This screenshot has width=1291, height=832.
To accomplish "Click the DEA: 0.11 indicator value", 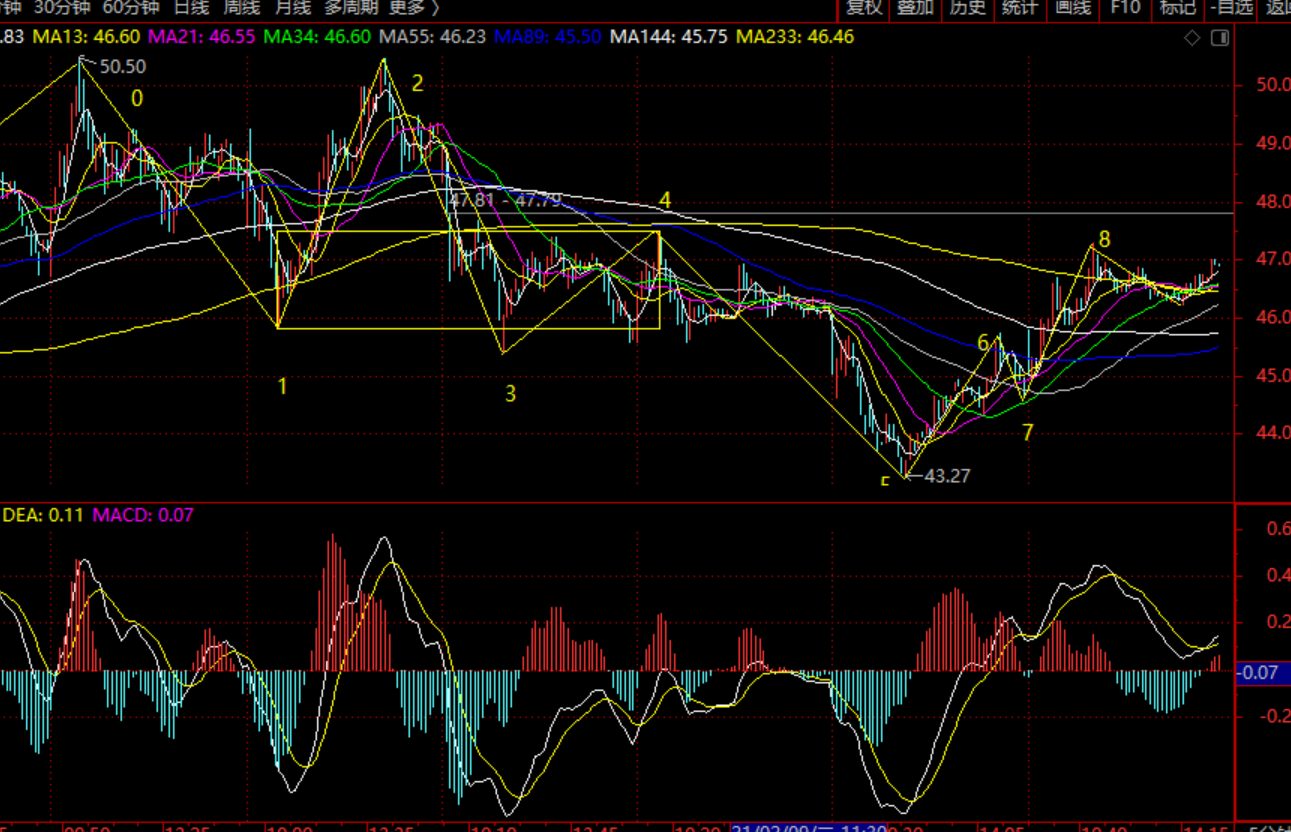I will point(43,515).
